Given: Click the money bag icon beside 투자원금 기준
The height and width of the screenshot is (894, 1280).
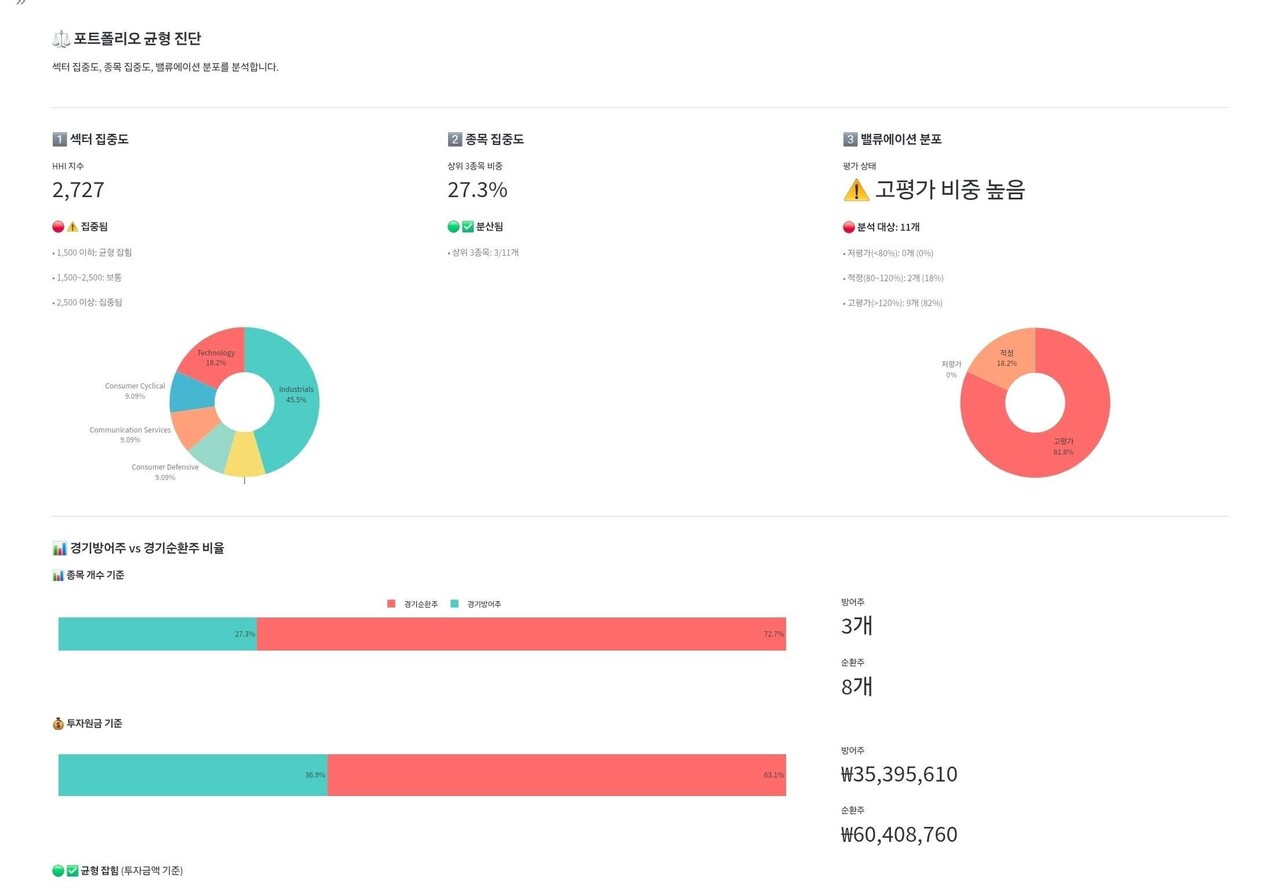Looking at the screenshot, I should tap(58, 723).
